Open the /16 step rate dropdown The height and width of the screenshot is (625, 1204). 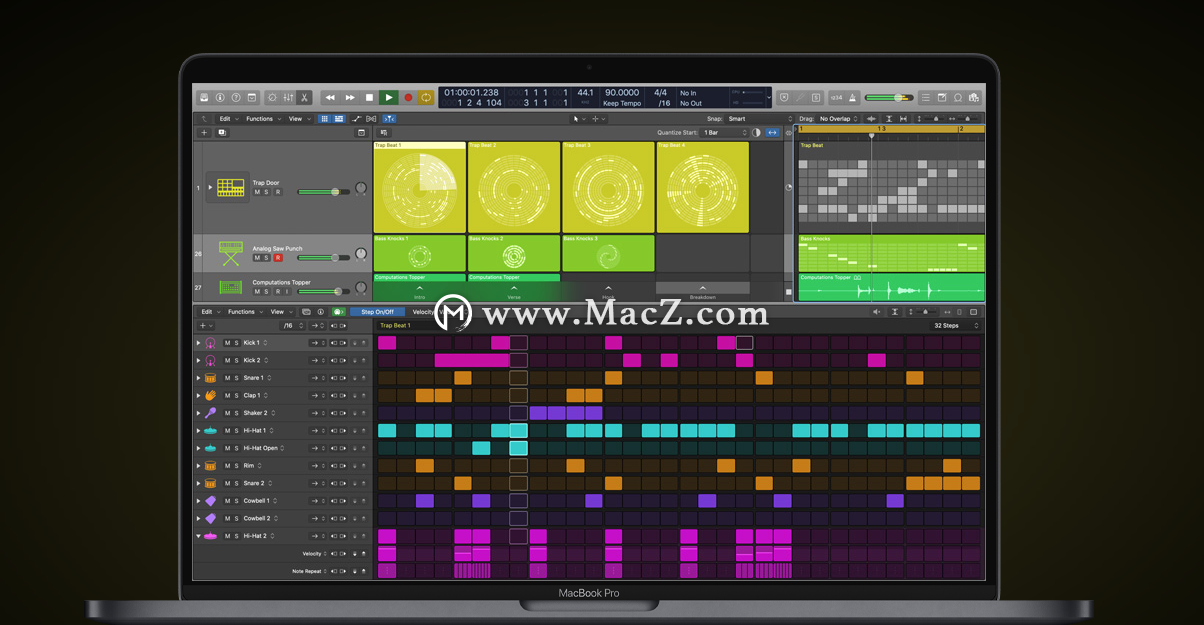(291, 326)
